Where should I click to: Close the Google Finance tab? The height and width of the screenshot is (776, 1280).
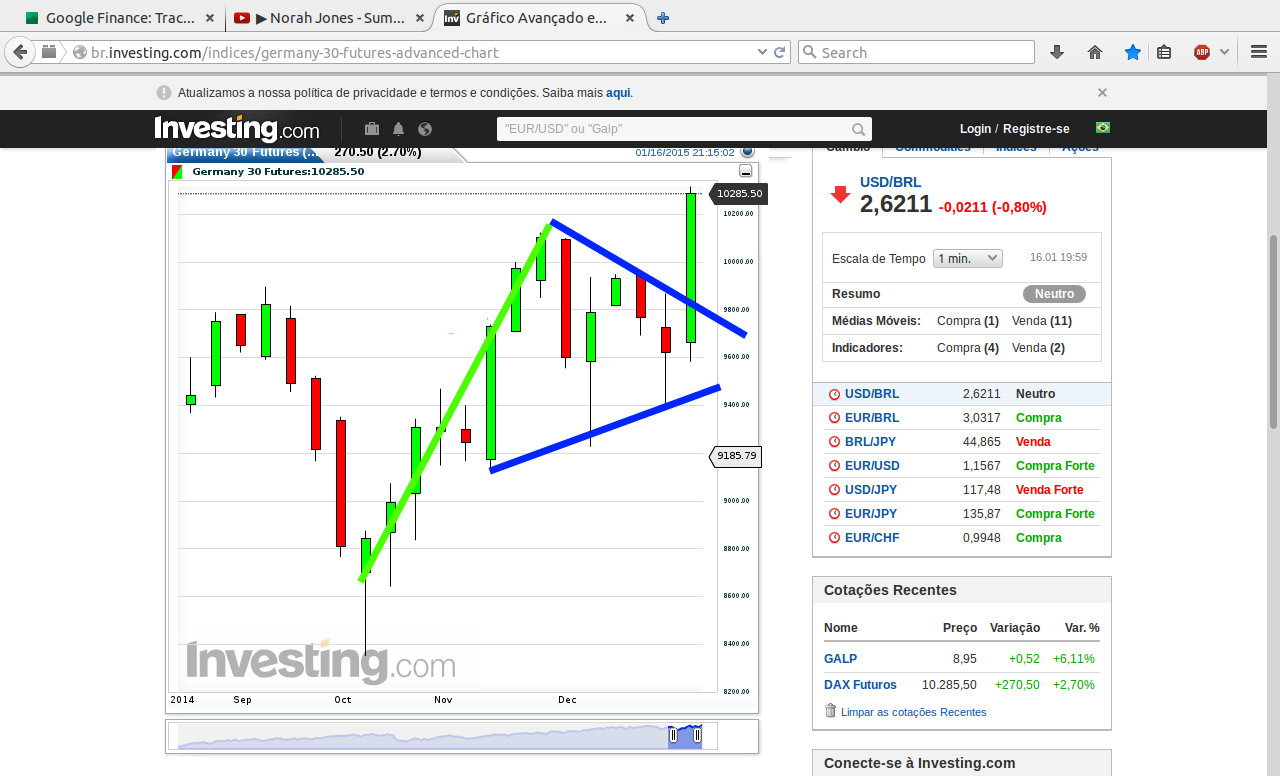click(209, 18)
